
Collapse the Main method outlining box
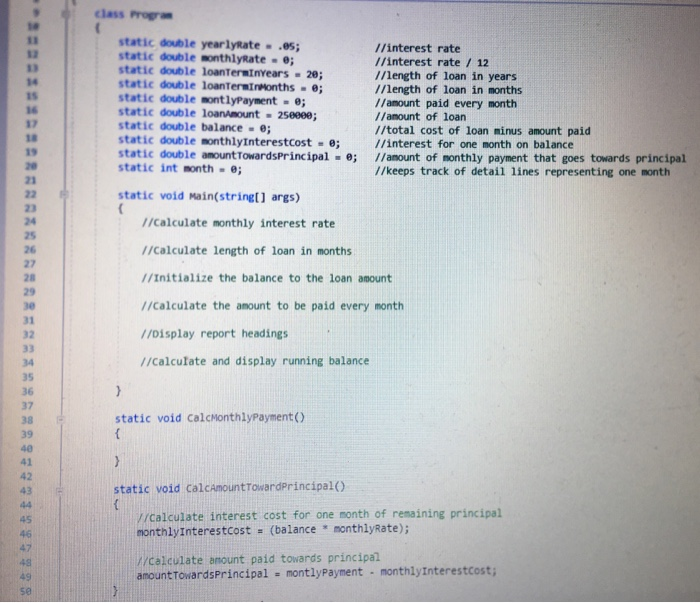coord(64,194)
